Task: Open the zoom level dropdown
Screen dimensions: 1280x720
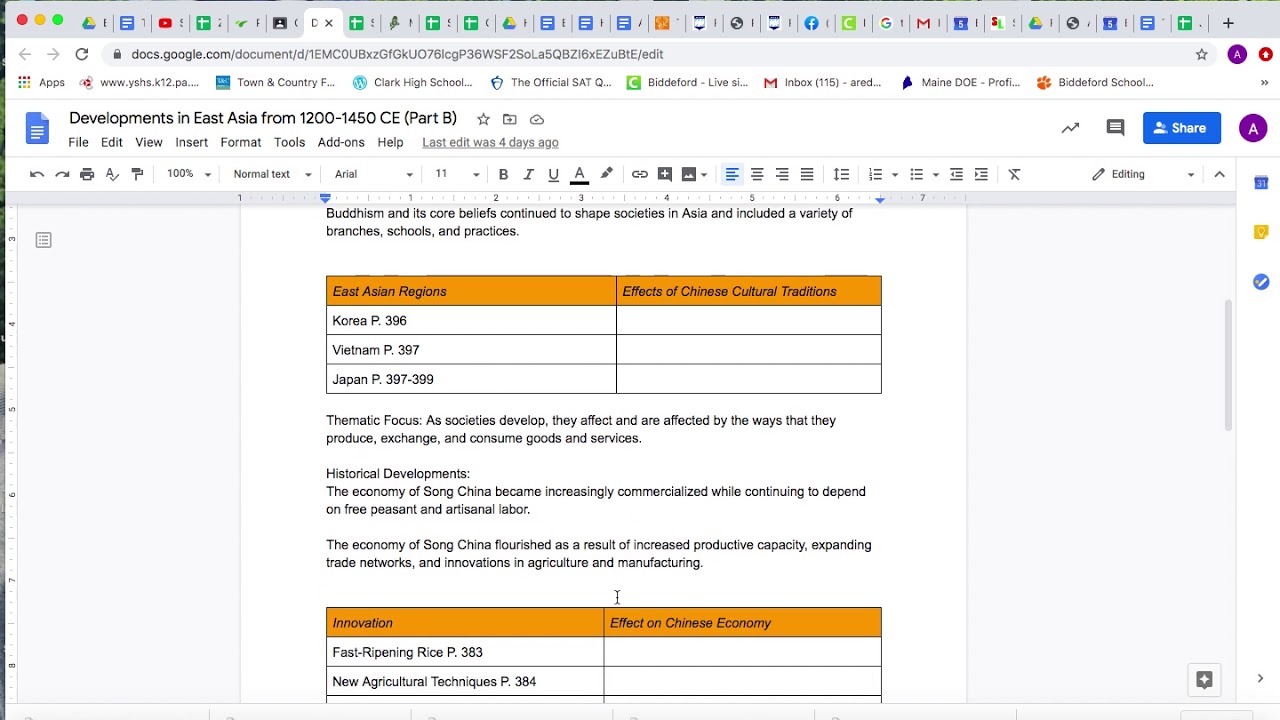Action: point(189,174)
